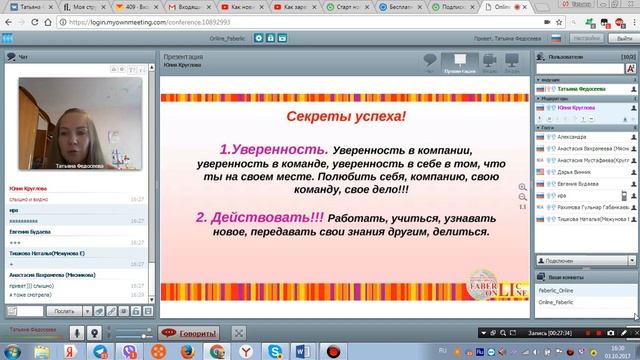Click the Говорить! talk button
Viewport: 640px width, 360px height.
189,333
